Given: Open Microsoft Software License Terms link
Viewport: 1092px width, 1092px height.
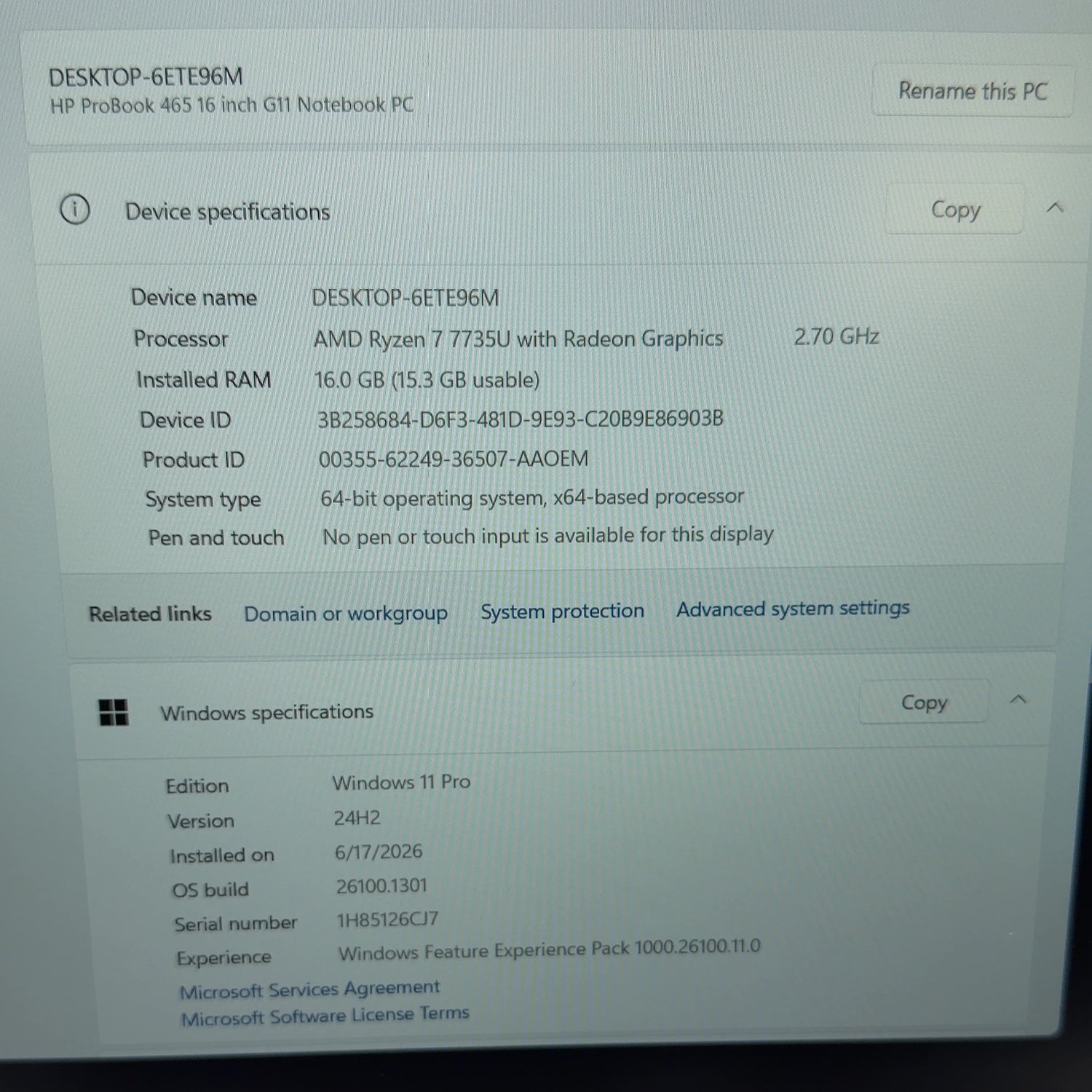Looking at the screenshot, I should click(325, 1016).
